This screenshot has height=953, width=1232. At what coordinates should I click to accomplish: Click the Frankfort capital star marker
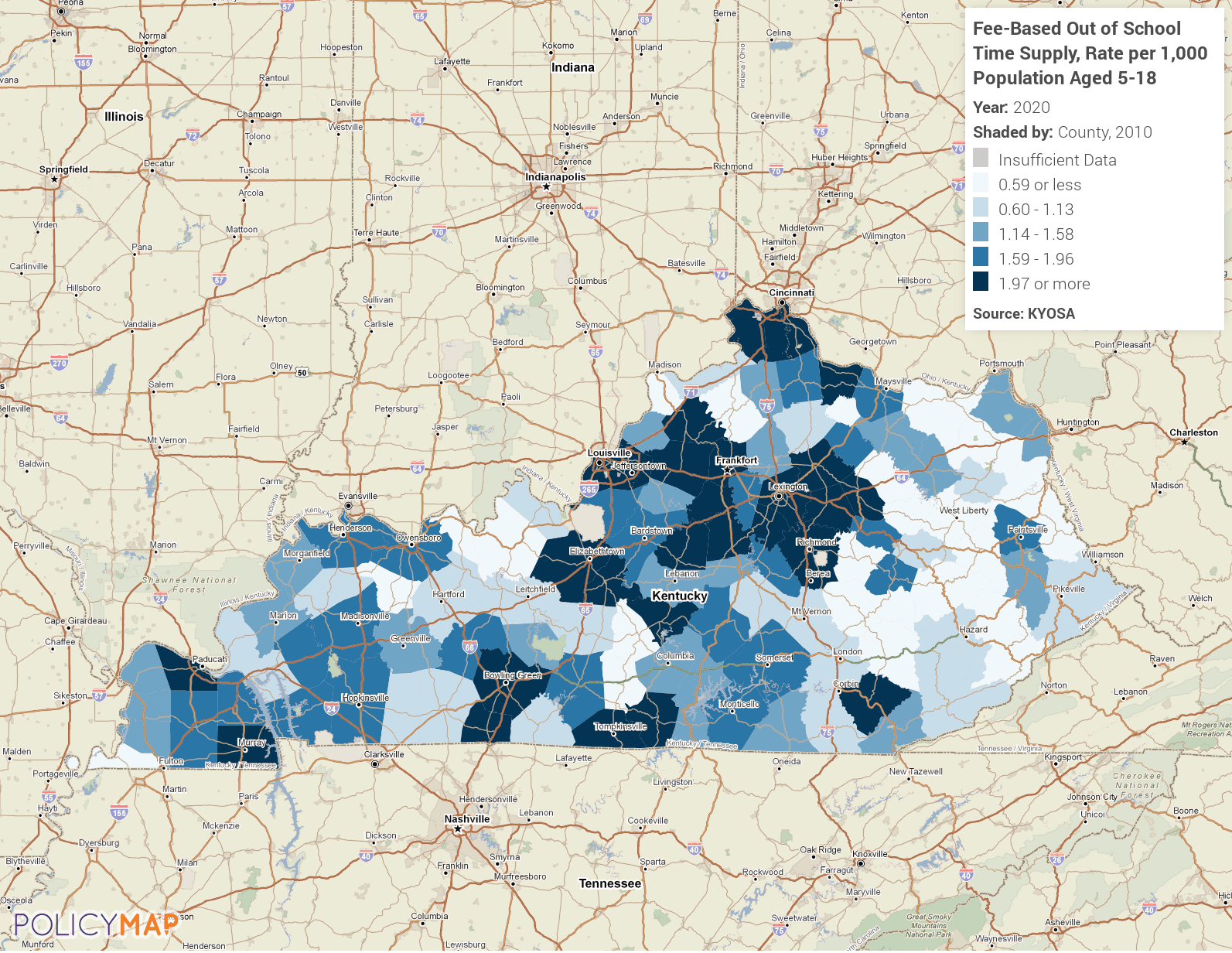(x=727, y=470)
